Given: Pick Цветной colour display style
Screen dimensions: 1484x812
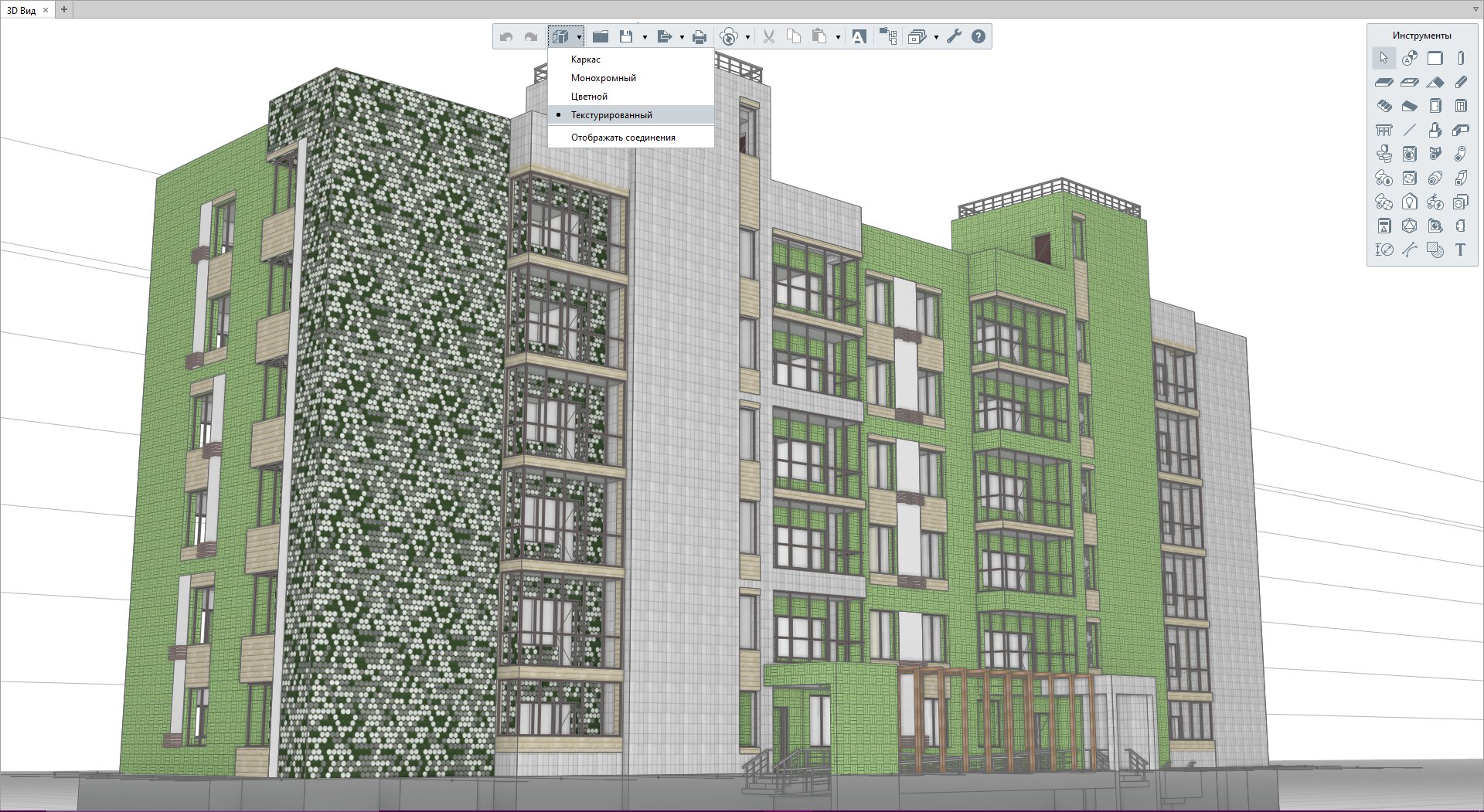Looking at the screenshot, I should pos(589,97).
